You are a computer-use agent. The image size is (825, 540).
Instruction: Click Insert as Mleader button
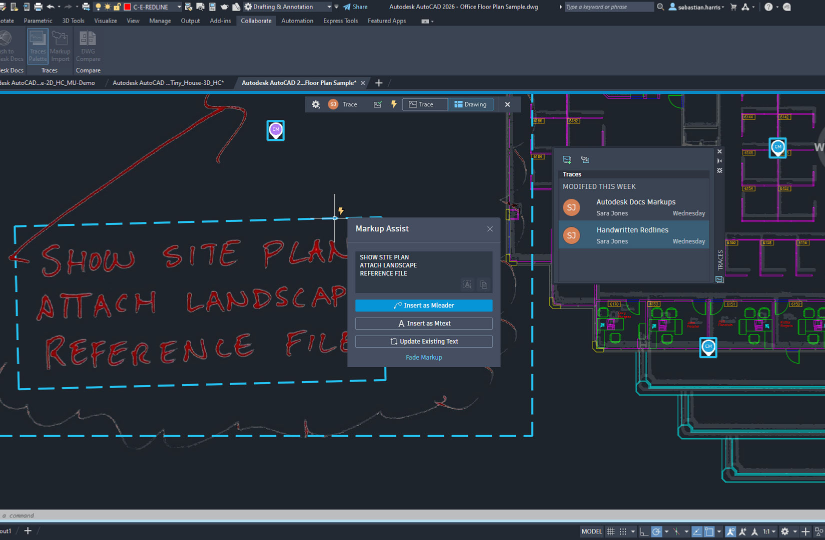pyautogui.click(x=424, y=305)
